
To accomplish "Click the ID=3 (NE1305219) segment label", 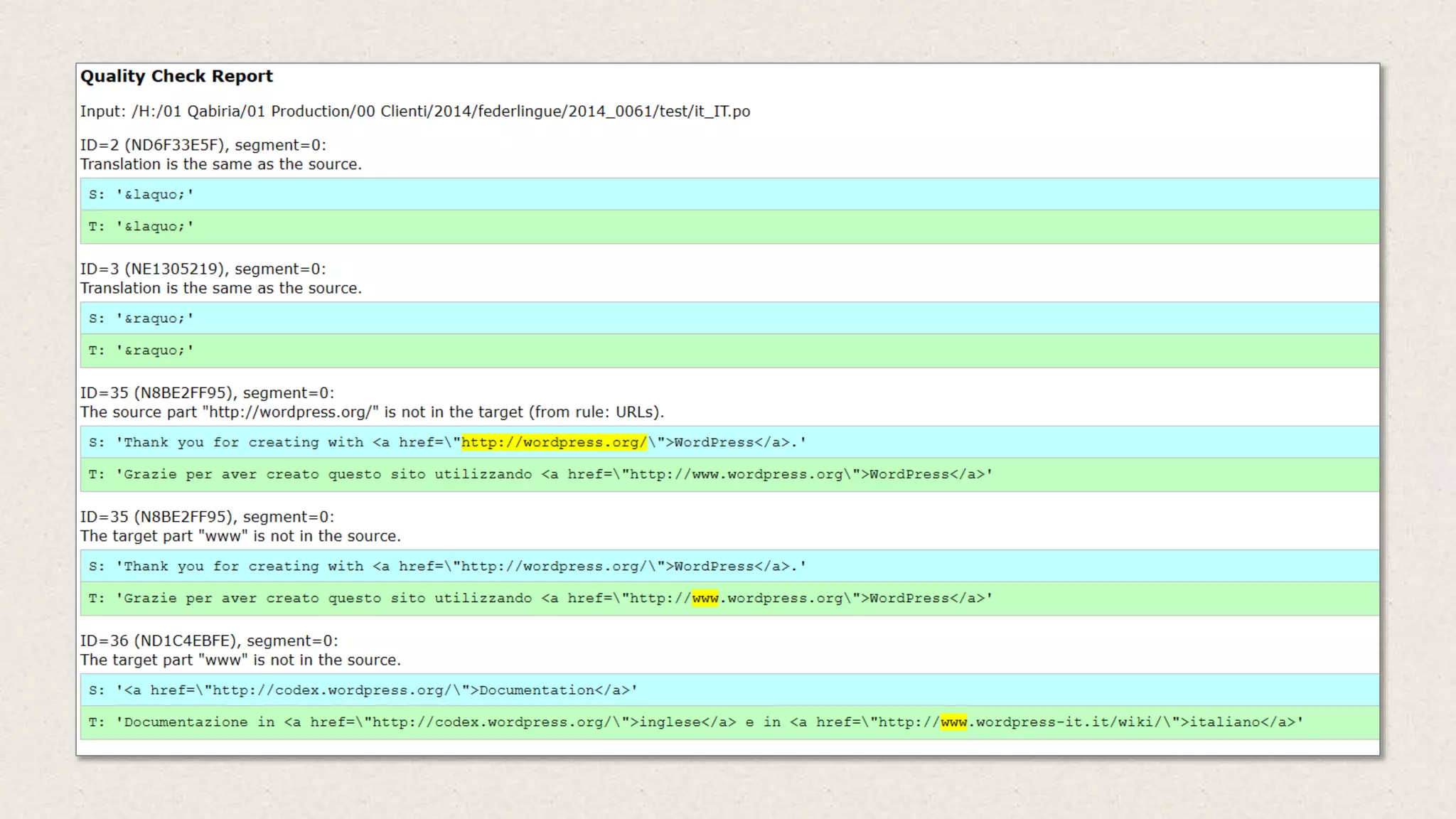I will coord(203,269).
